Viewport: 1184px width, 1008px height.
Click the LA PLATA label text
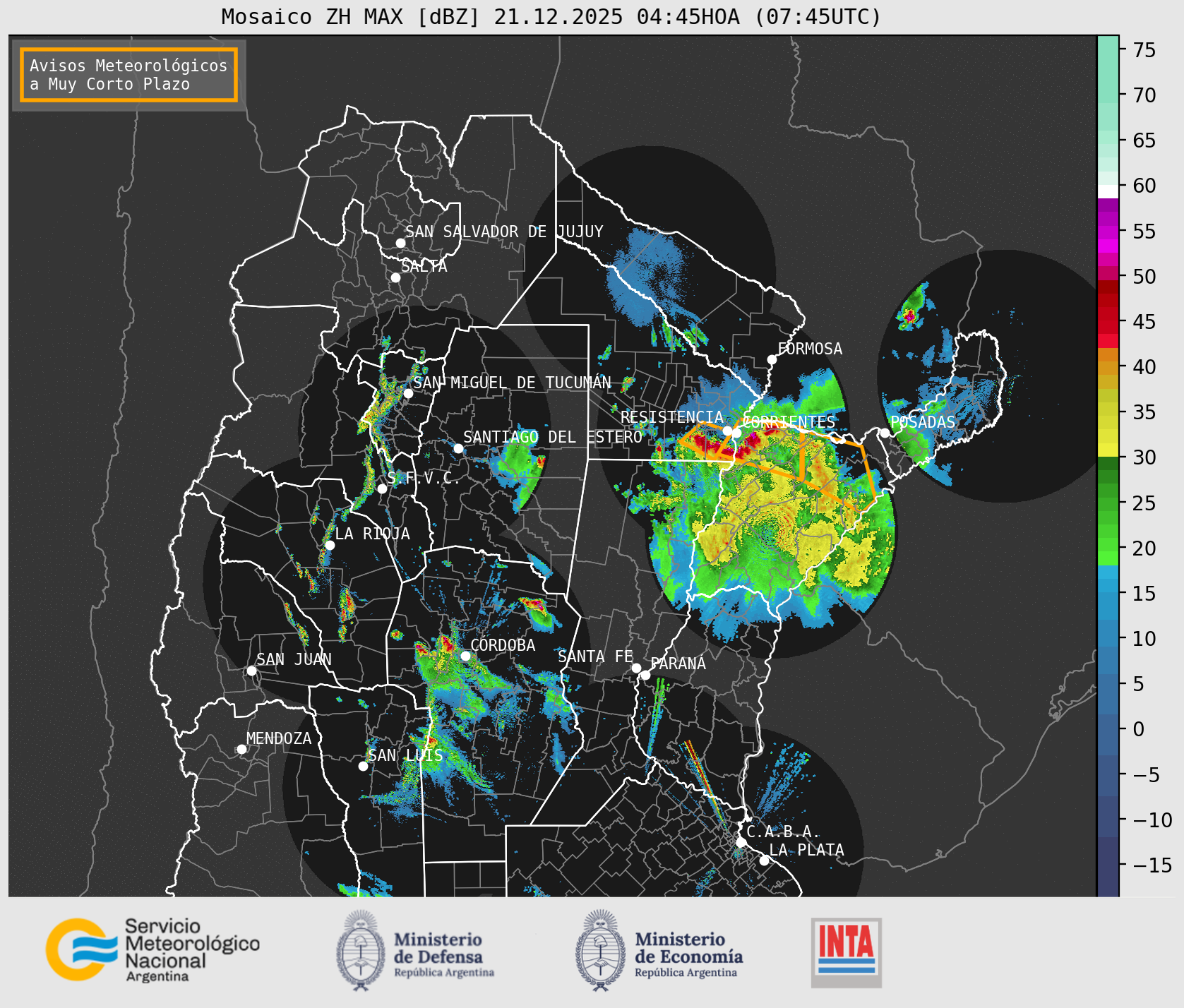click(806, 850)
